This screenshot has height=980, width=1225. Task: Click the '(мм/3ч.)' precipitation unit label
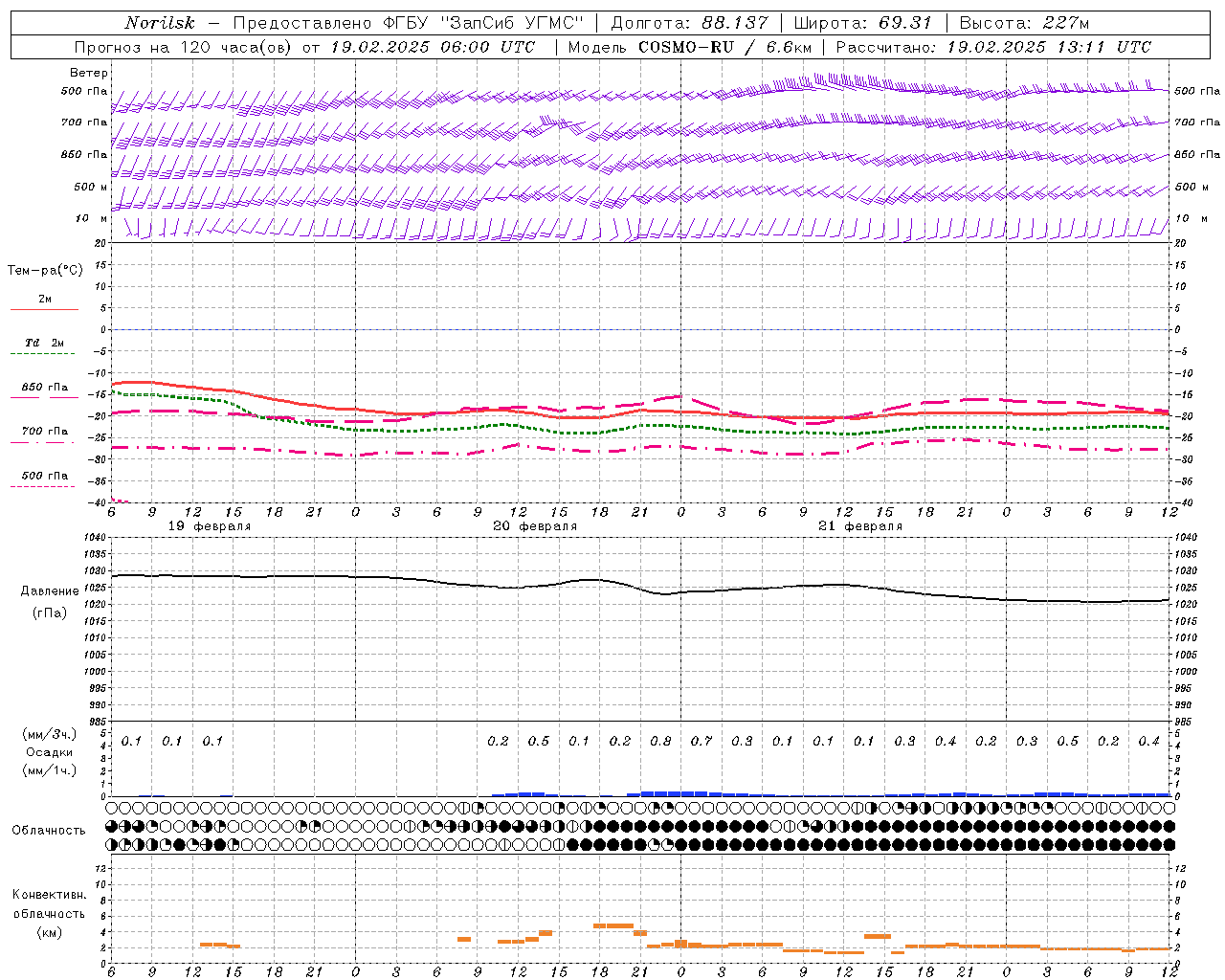[x=50, y=734]
